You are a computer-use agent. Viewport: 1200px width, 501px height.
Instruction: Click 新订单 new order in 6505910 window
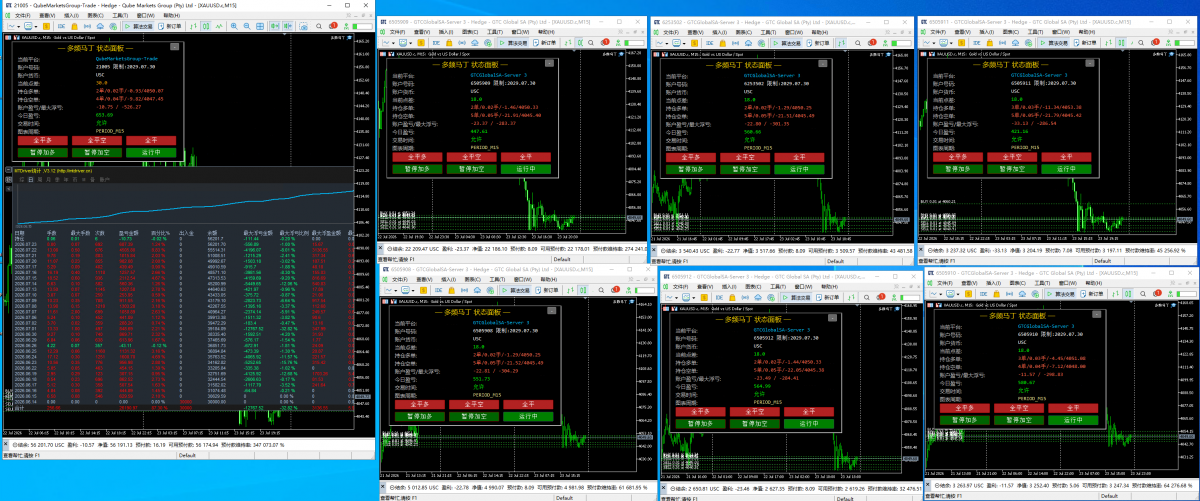point(1094,294)
